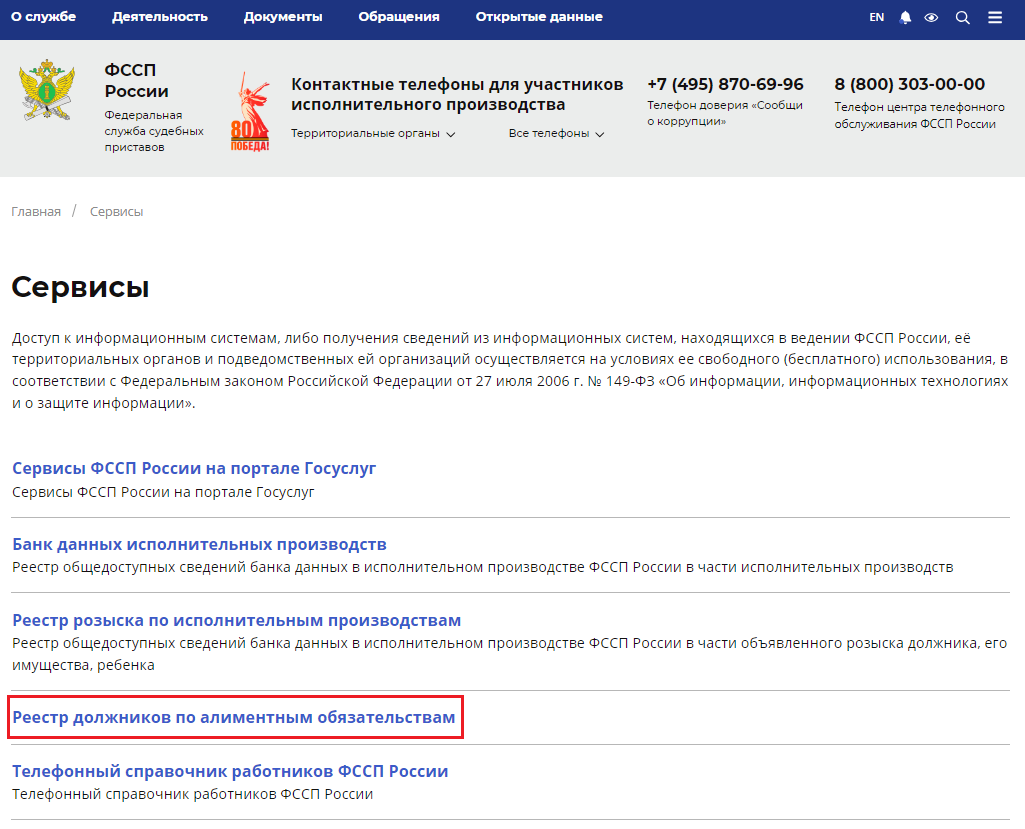Select Обращения in the top menu

[399, 17]
